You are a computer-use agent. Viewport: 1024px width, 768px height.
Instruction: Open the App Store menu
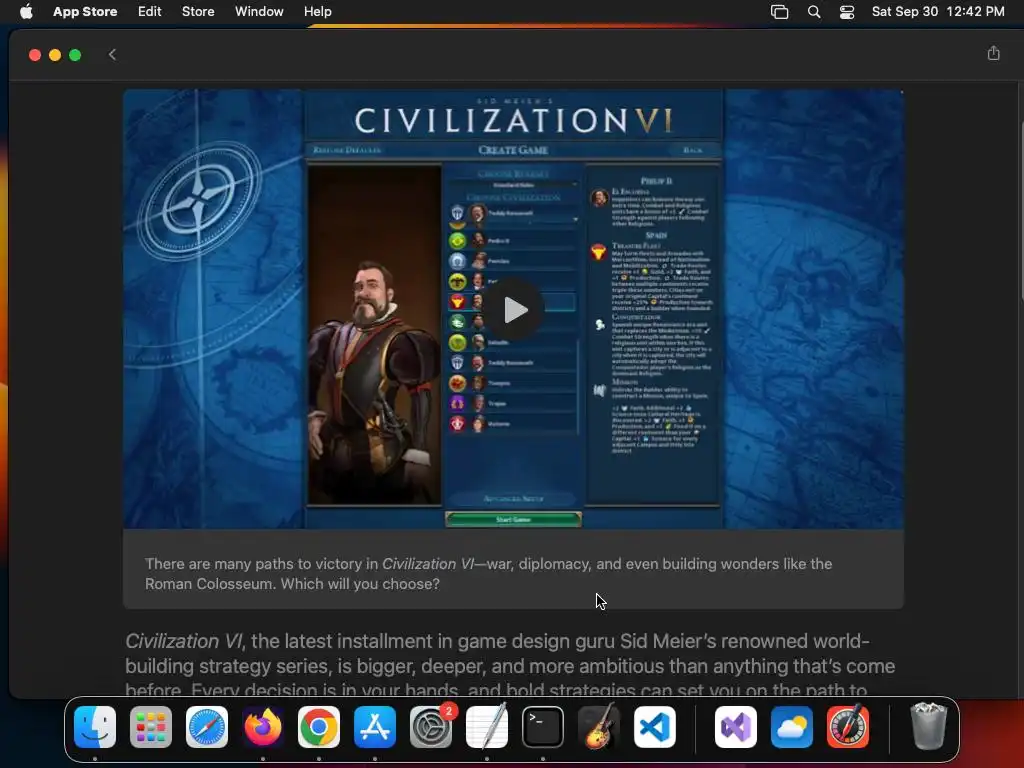click(85, 11)
